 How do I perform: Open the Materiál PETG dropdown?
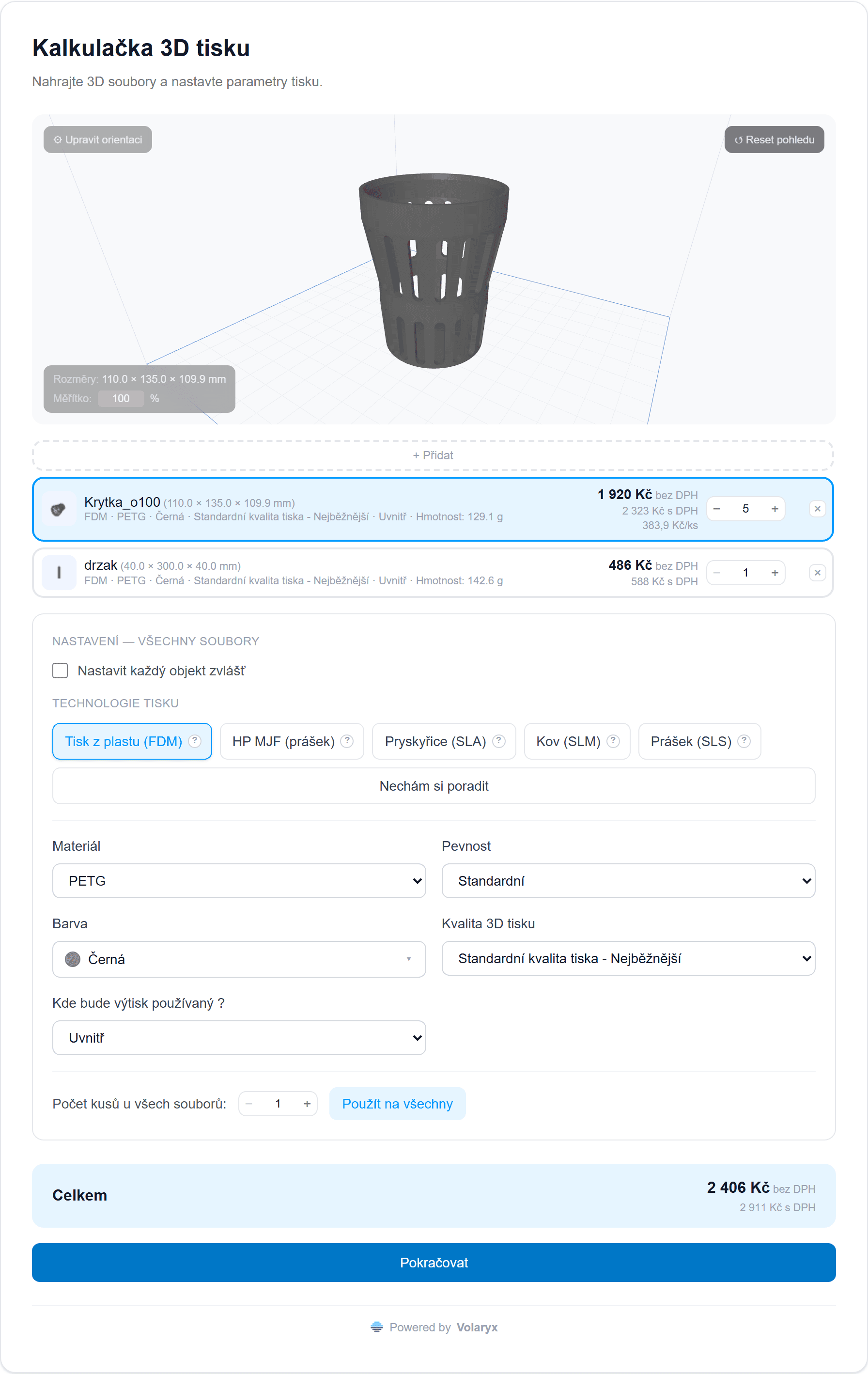tap(239, 881)
